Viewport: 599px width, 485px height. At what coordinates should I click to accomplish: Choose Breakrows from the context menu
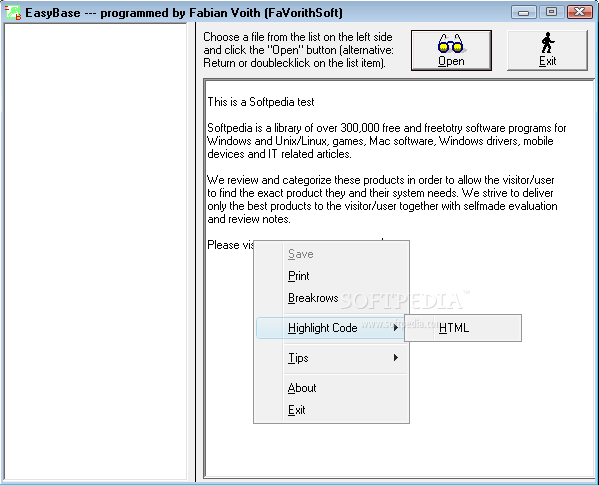pos(332,297)
